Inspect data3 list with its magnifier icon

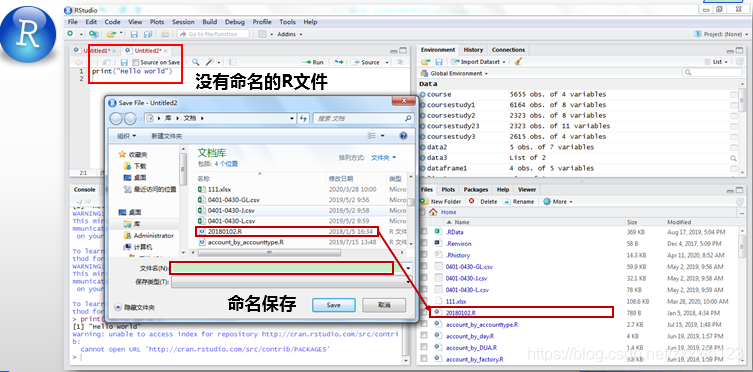(733, 158)
